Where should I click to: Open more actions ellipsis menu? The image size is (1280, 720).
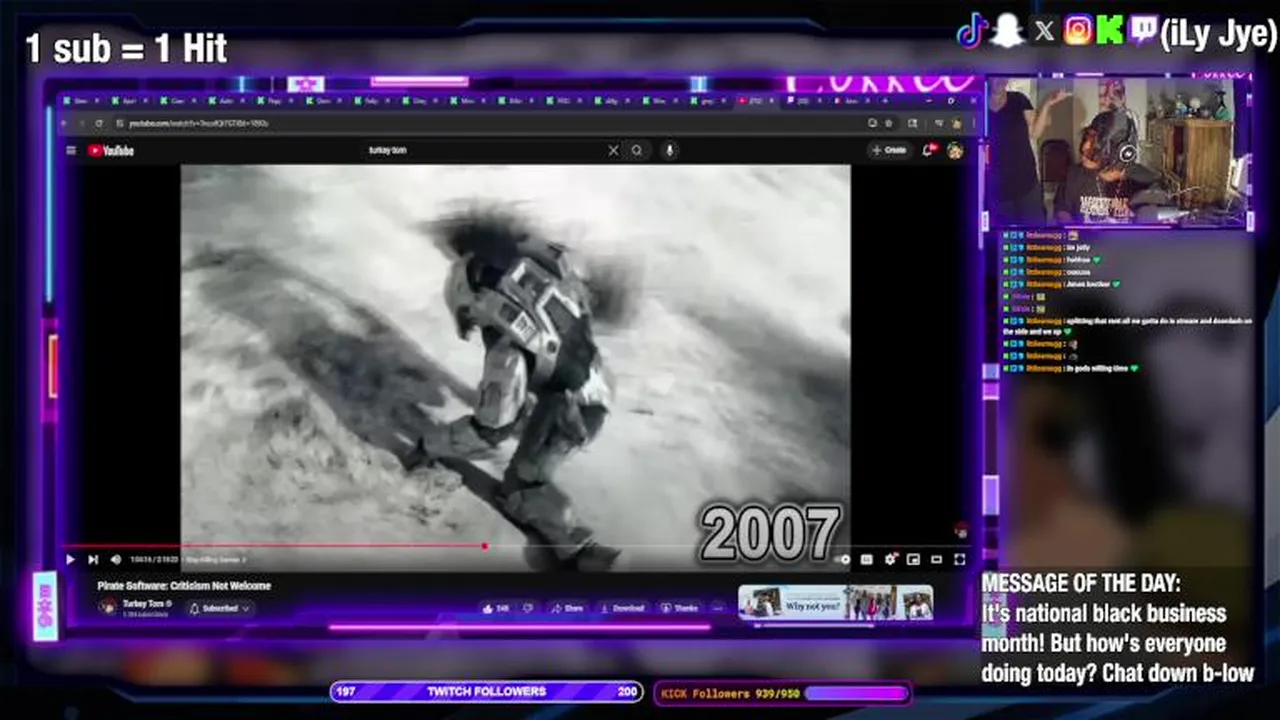717,608
